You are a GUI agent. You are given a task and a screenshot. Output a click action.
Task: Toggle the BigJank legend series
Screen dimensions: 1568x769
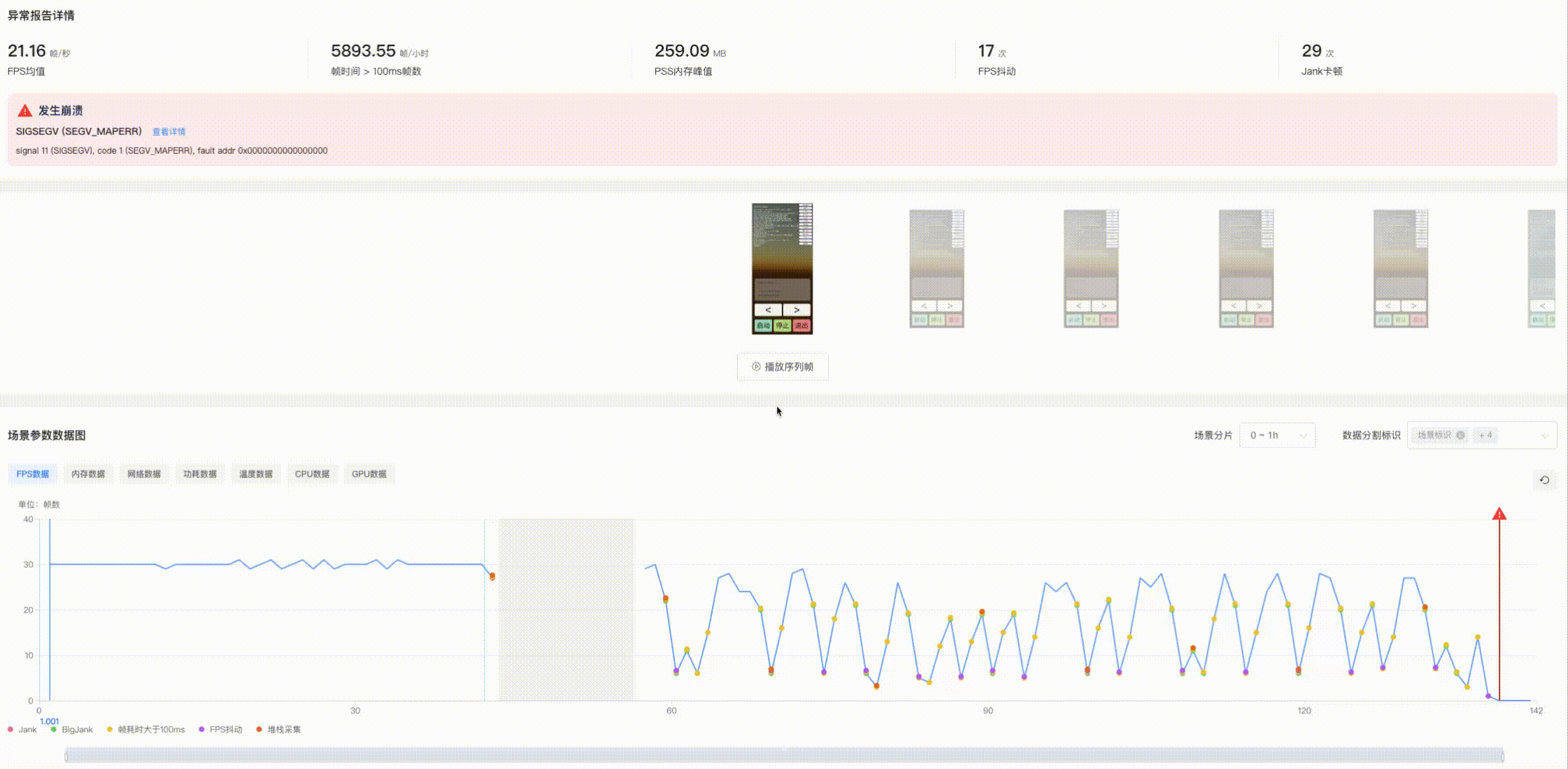(71, 730)
